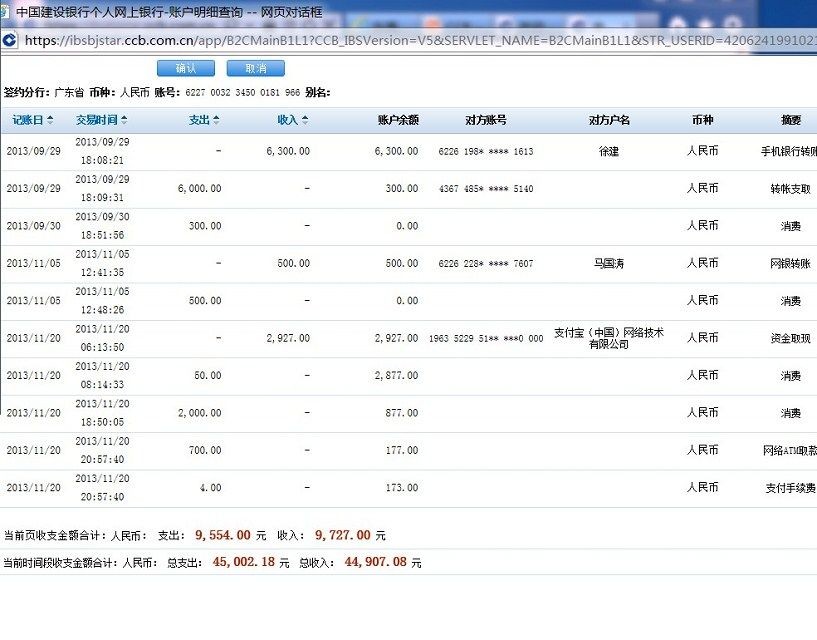Click the 确认 confirm button
Image resolution: width=817 pixels, height=640 pixels.
pyautogui.click(x=185, y=68)
